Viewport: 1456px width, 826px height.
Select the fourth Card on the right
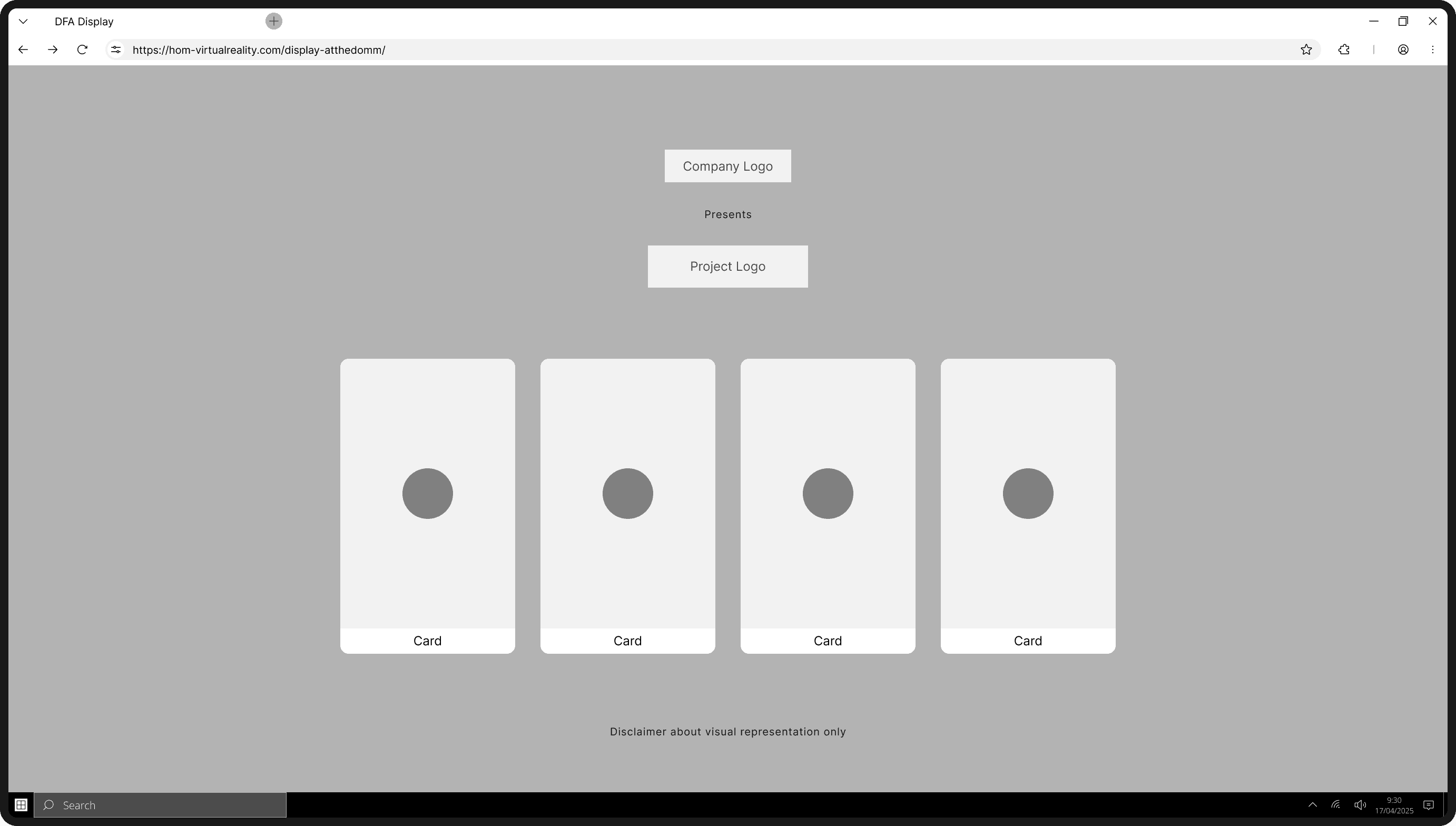point(1028,506)
